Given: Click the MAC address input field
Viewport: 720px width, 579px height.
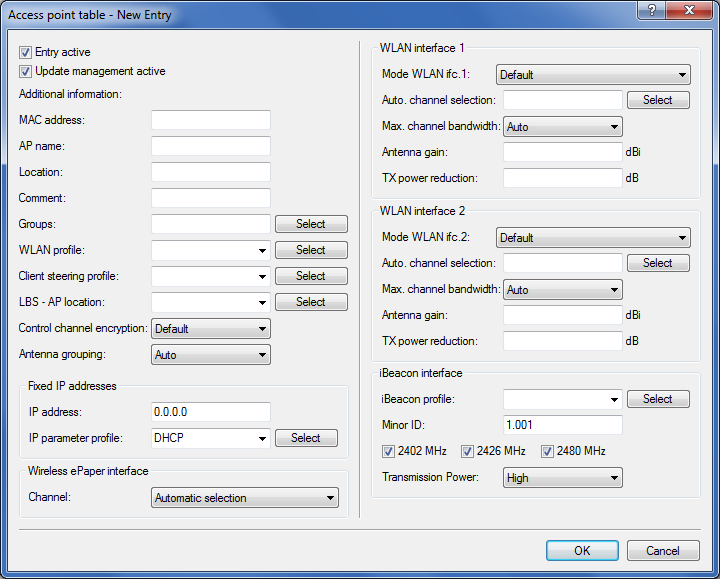Looking at the screenshot, I should (211, 120).
